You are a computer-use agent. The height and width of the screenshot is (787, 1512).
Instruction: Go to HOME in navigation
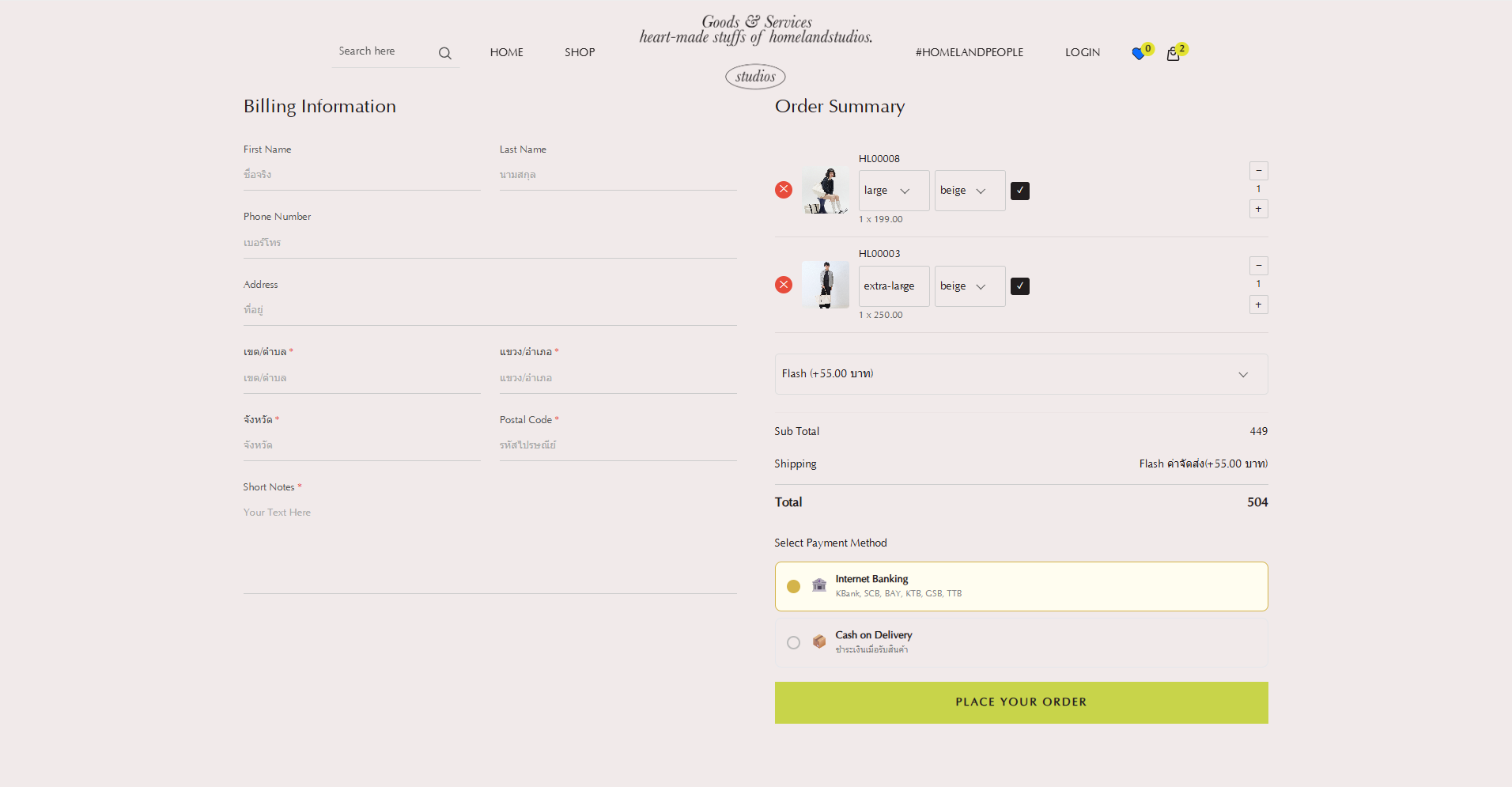506,52
